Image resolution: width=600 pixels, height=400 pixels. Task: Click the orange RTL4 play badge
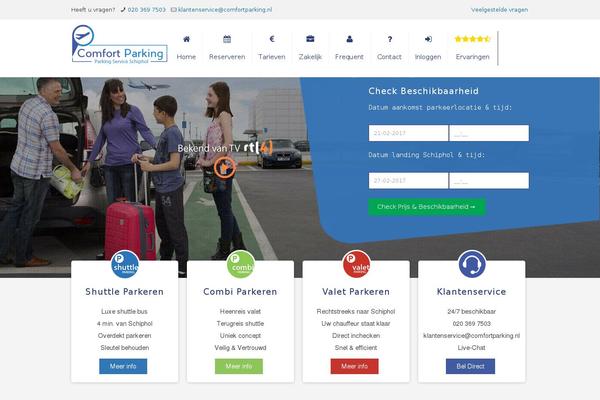coord(225,168)
